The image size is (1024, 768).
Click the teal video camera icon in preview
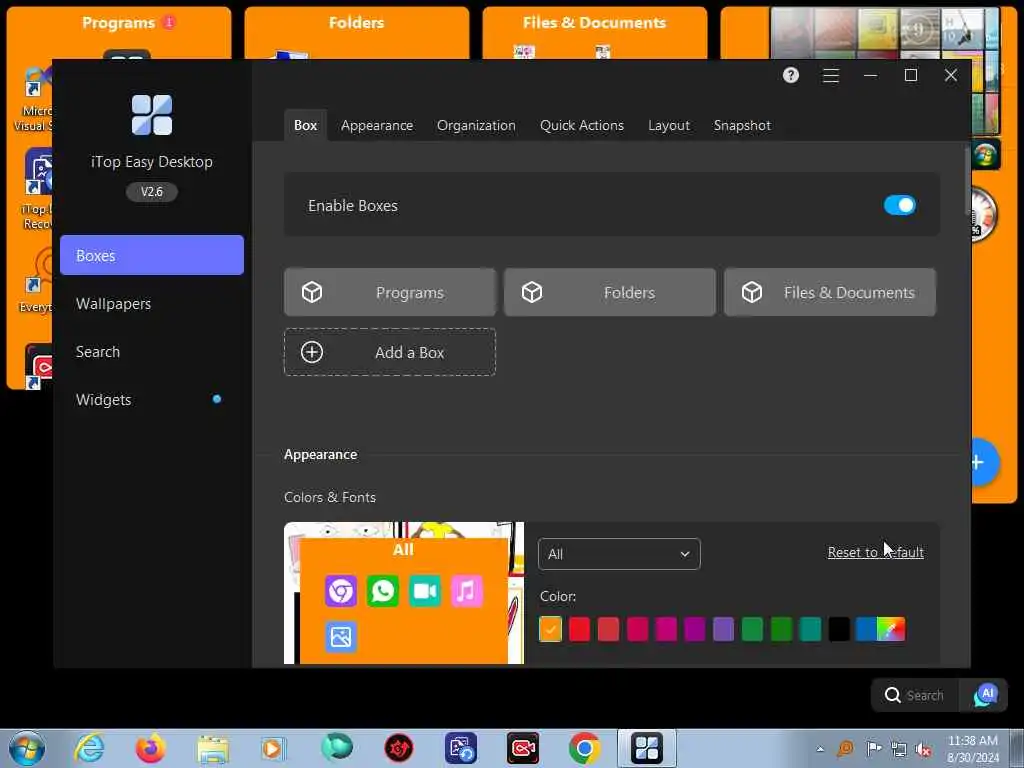[424, 591]
